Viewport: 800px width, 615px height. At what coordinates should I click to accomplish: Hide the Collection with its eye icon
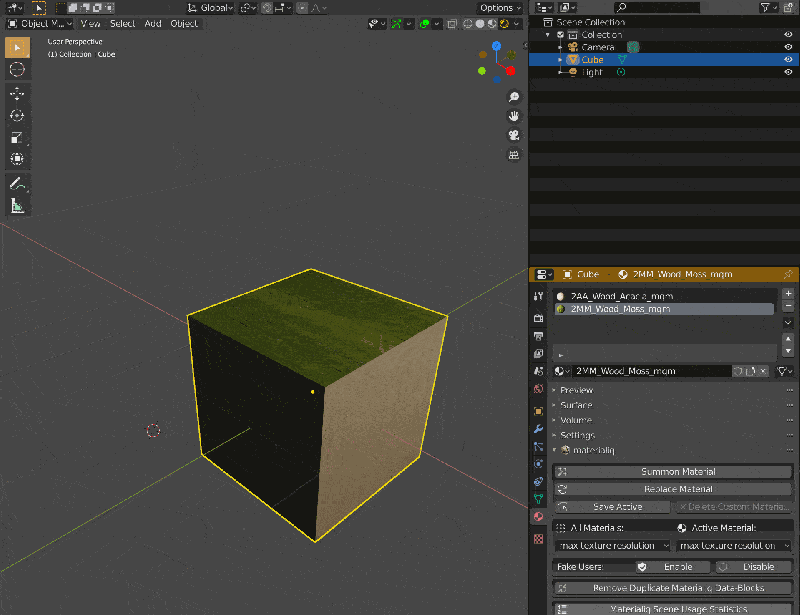[788, 35]
